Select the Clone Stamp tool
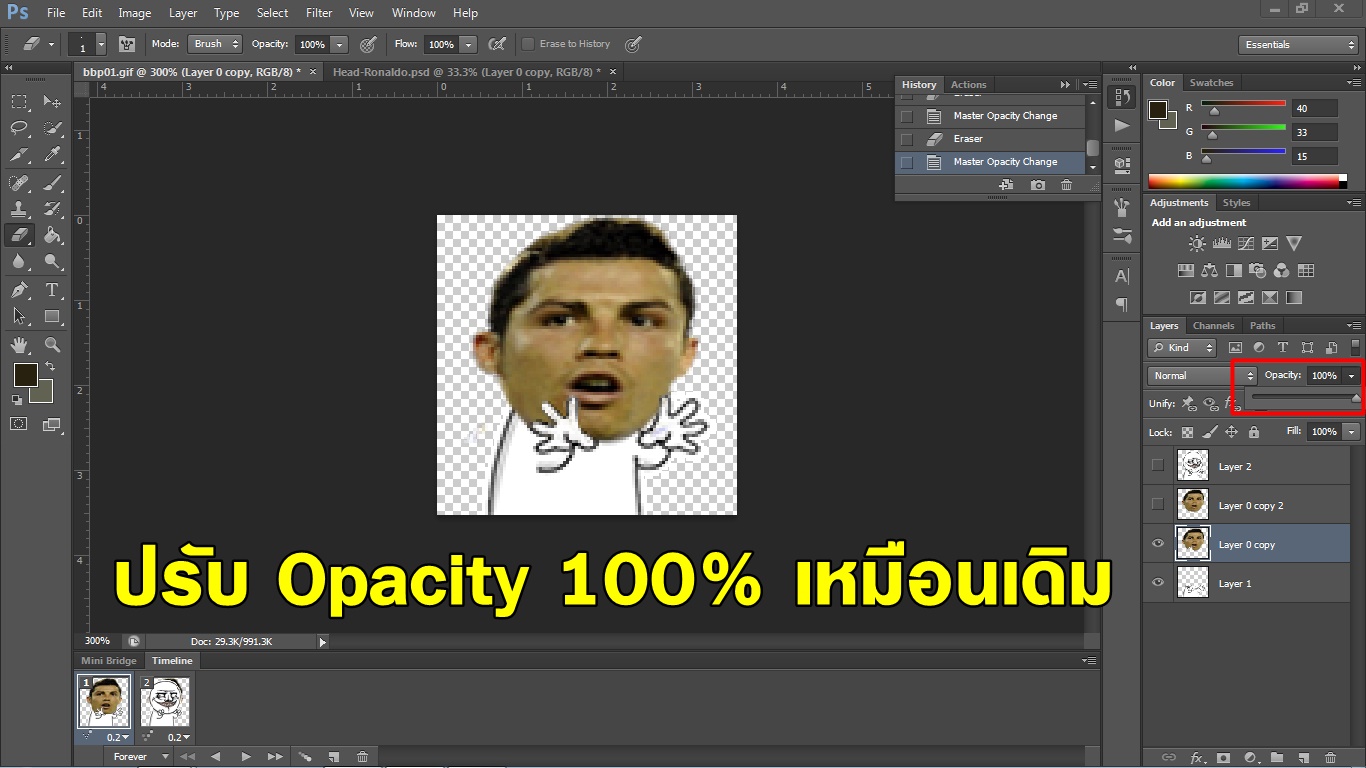This screenshot has width=1366, height=768. (19, 210)
